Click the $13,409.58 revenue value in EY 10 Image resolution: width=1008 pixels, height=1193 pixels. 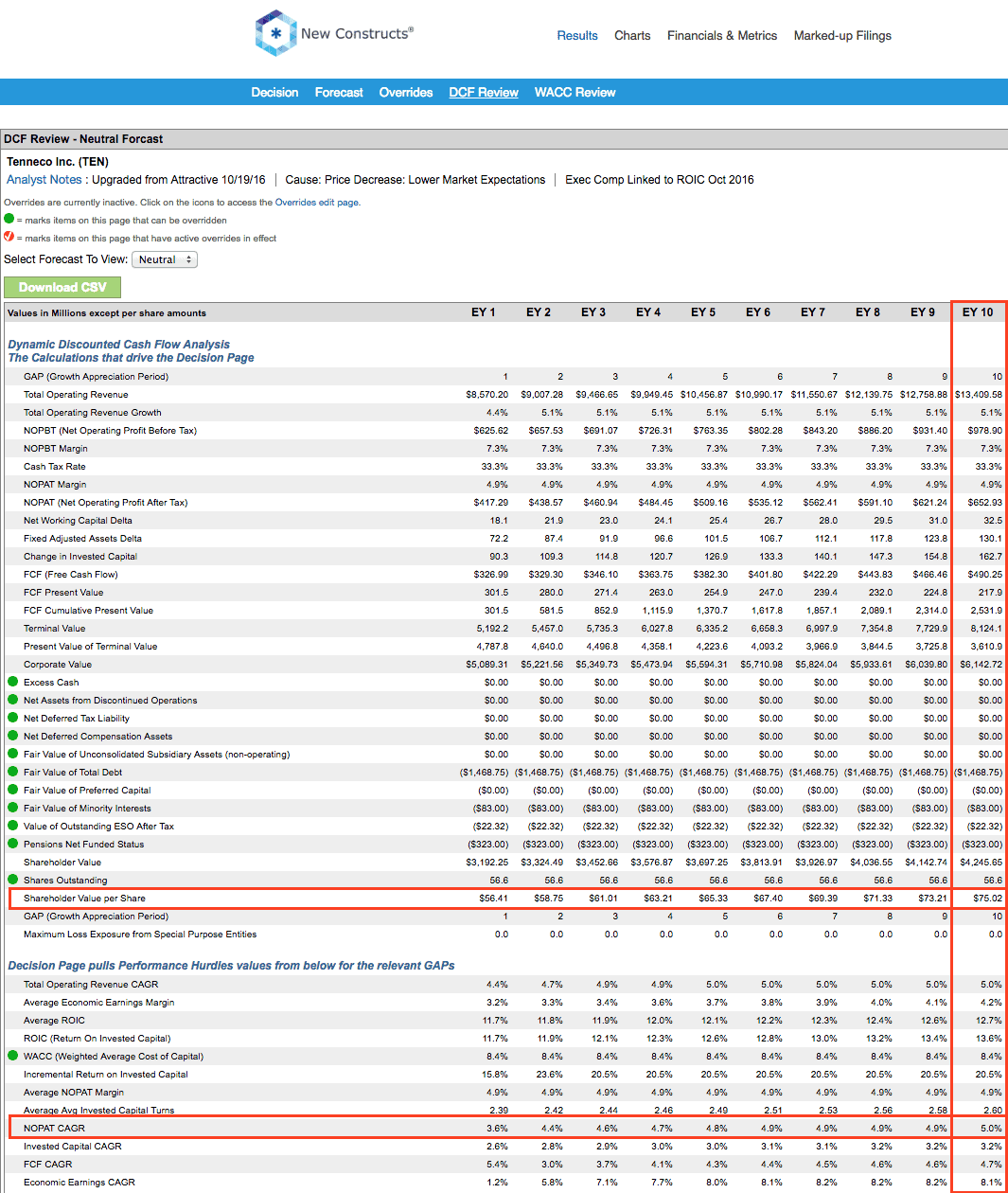(x=979, y=395)
